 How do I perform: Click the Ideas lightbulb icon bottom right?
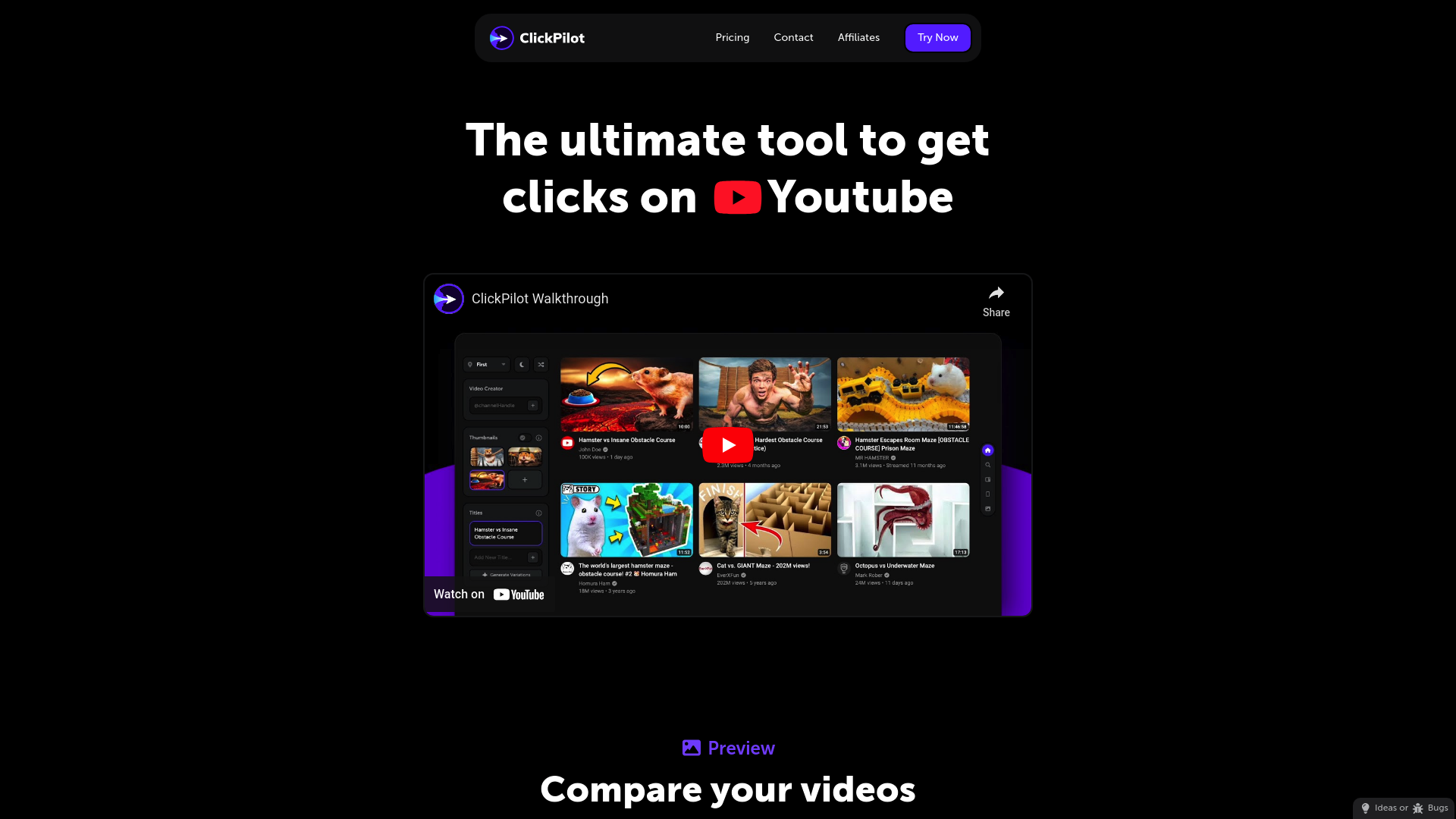[x=1365, y=807]
